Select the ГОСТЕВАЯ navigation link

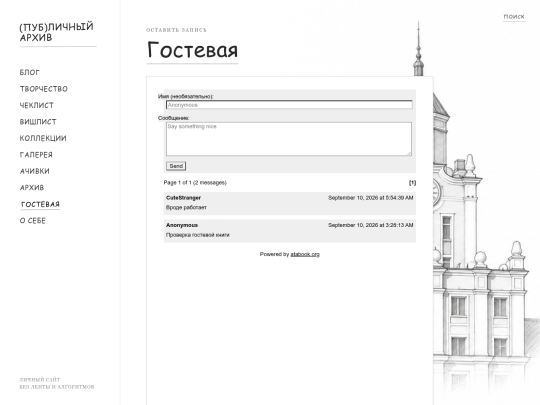point(40,204)
